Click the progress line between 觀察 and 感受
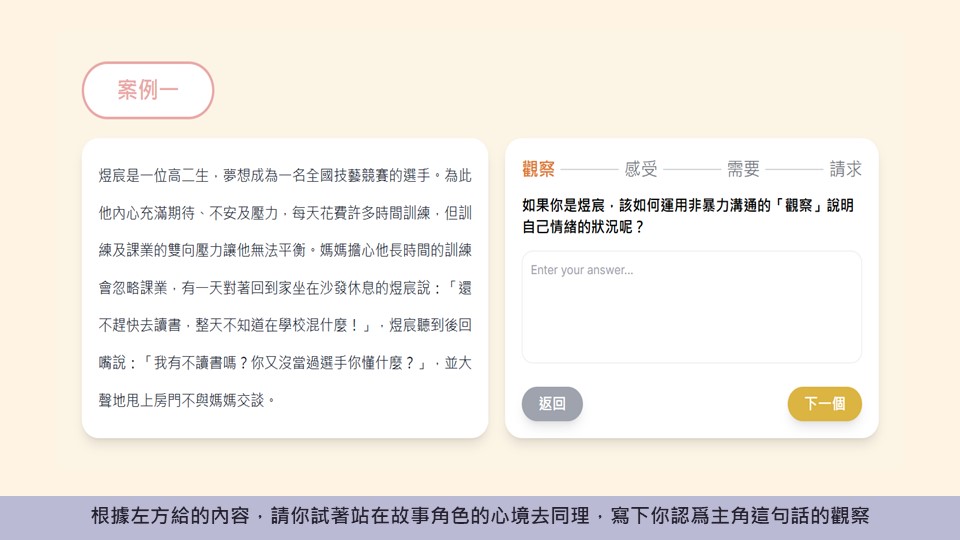 [589, 169]
